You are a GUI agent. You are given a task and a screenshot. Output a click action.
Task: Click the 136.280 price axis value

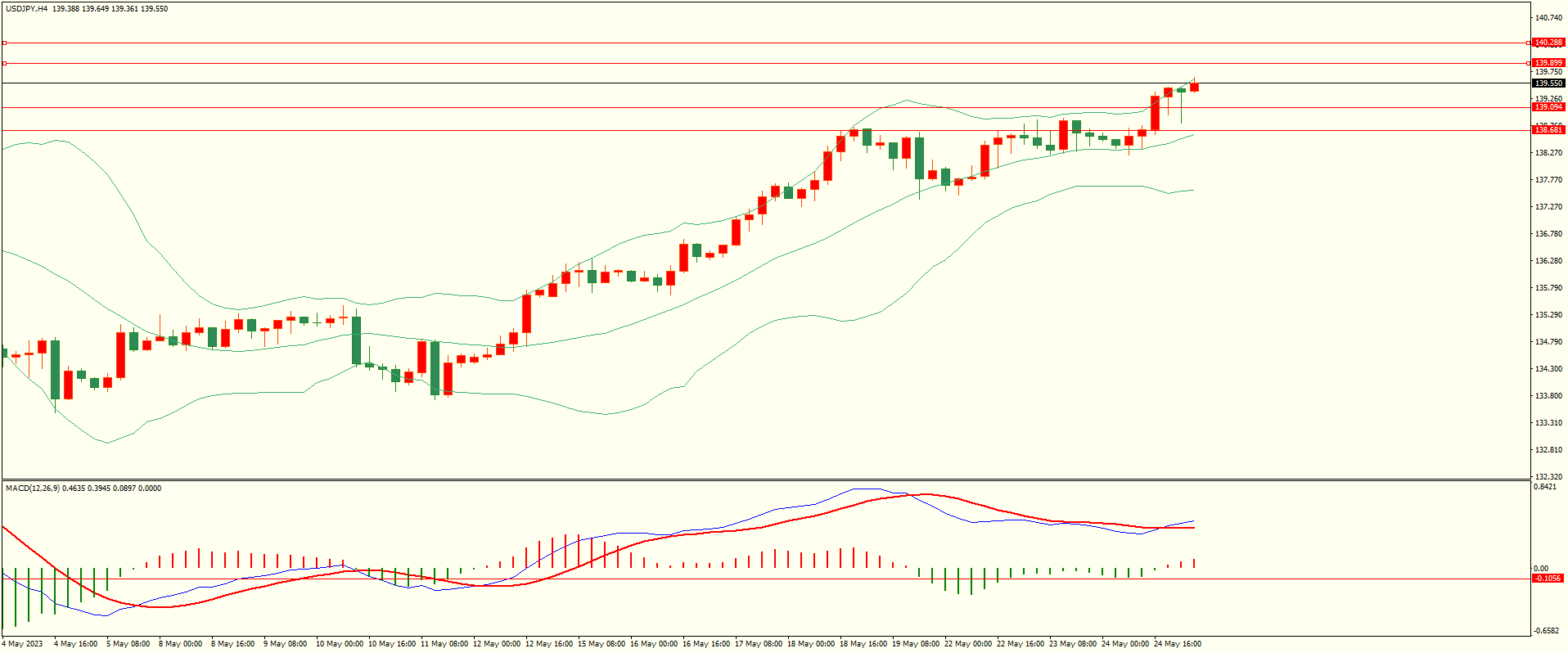[x=1548, y=261]
